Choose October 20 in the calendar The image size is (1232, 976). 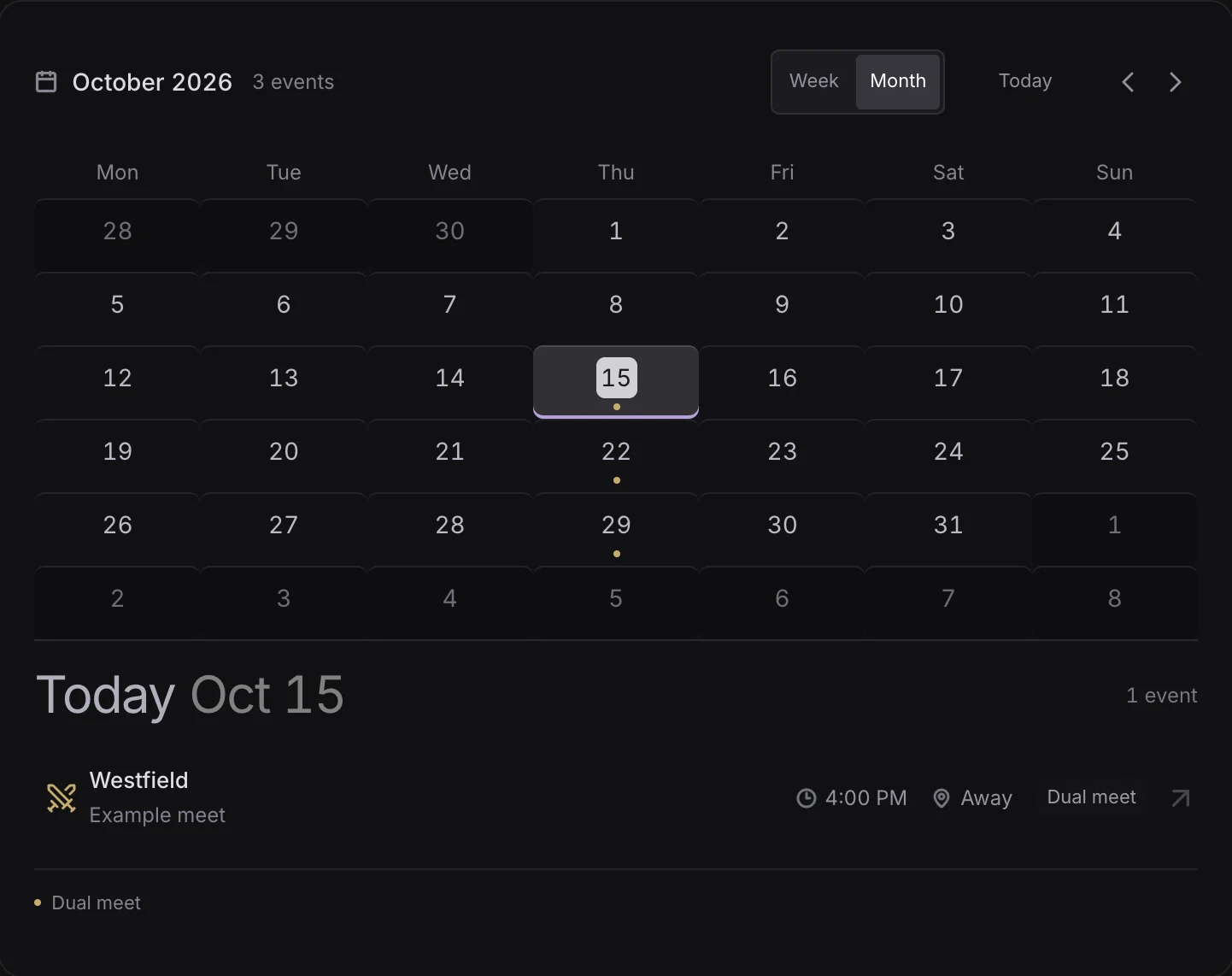click(x=284, y=456)
